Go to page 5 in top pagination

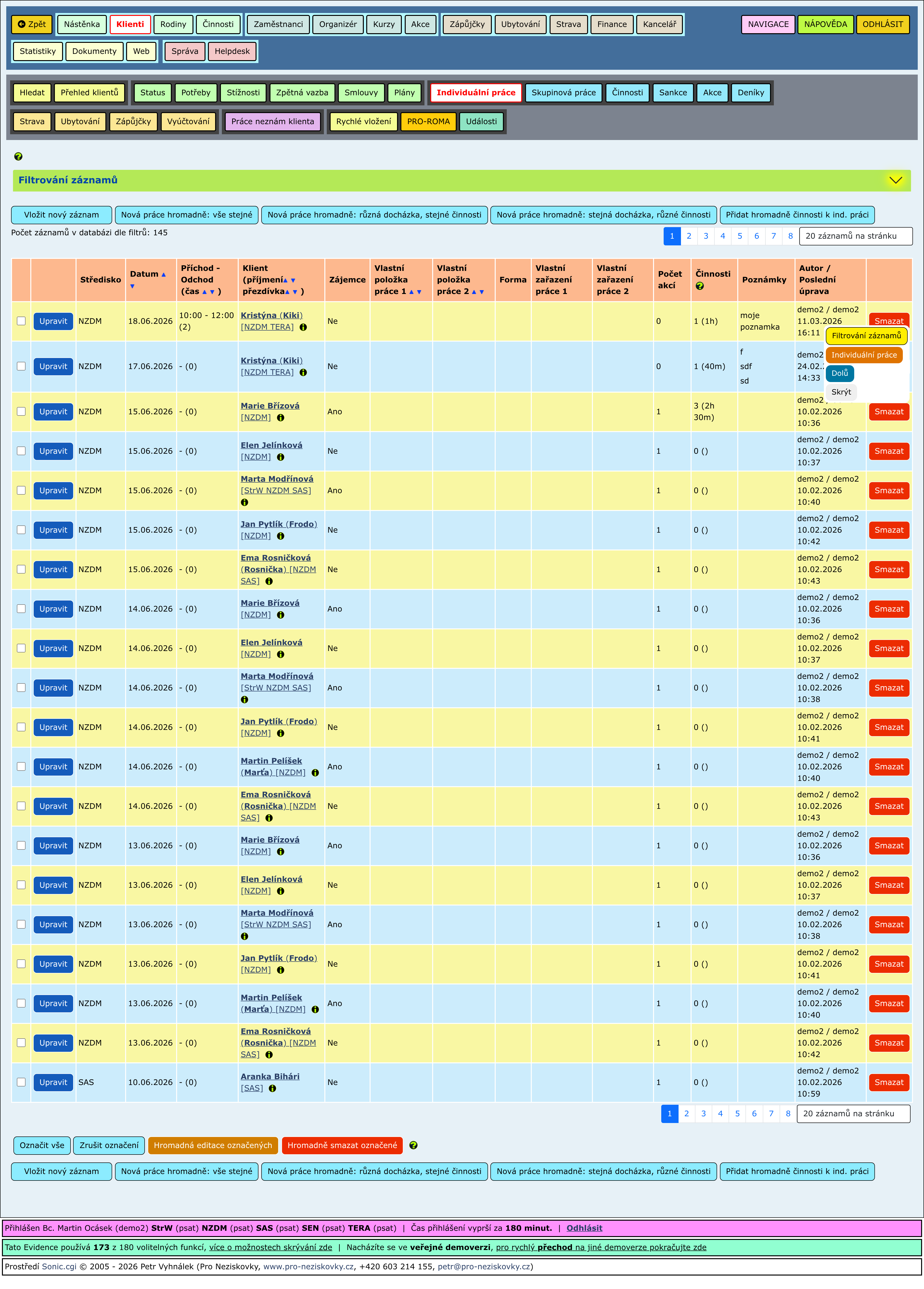pyautogui.click(x=739, y=236)
